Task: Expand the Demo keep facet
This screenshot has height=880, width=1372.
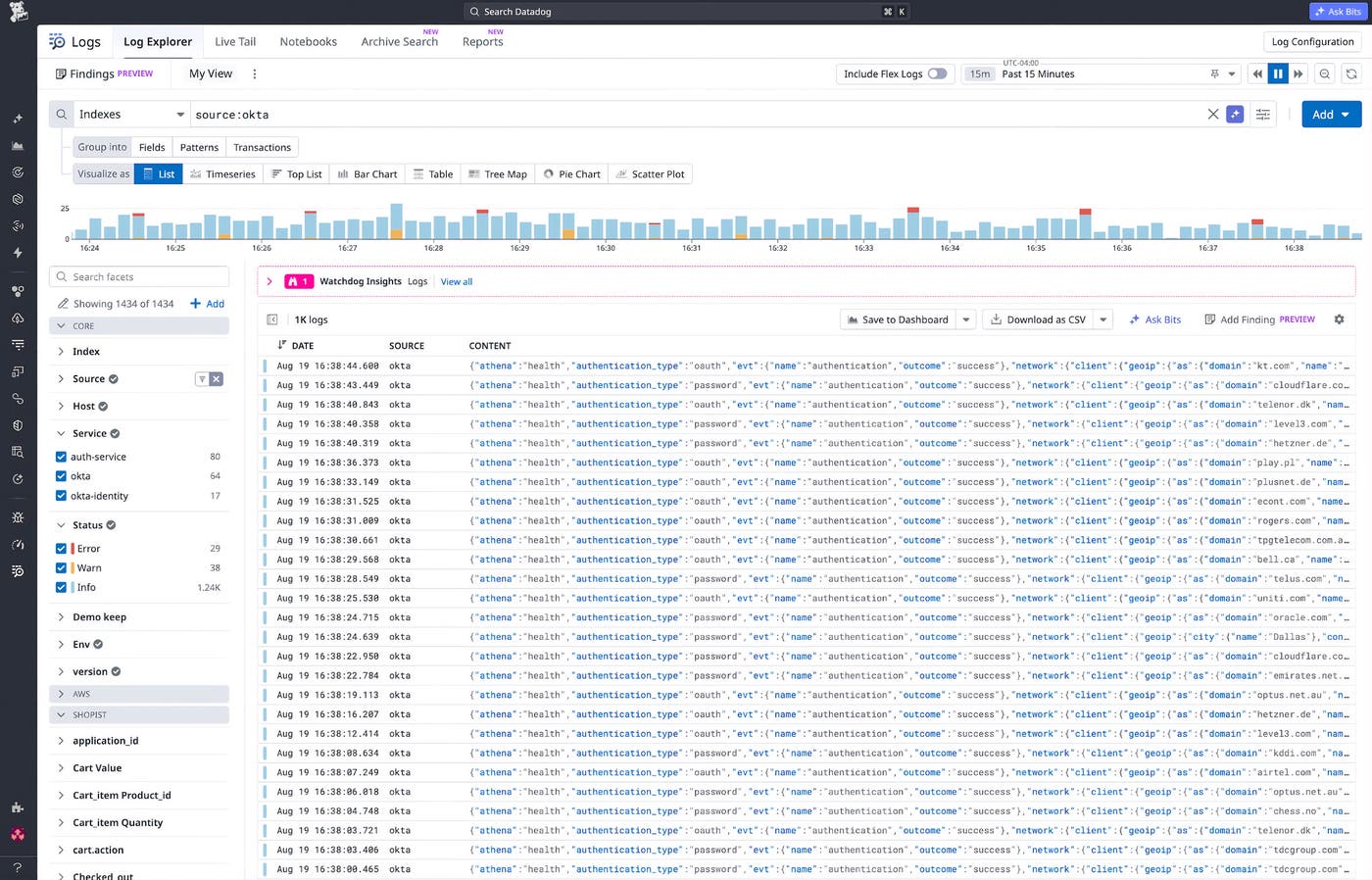Action: click(x=61, y=617)
